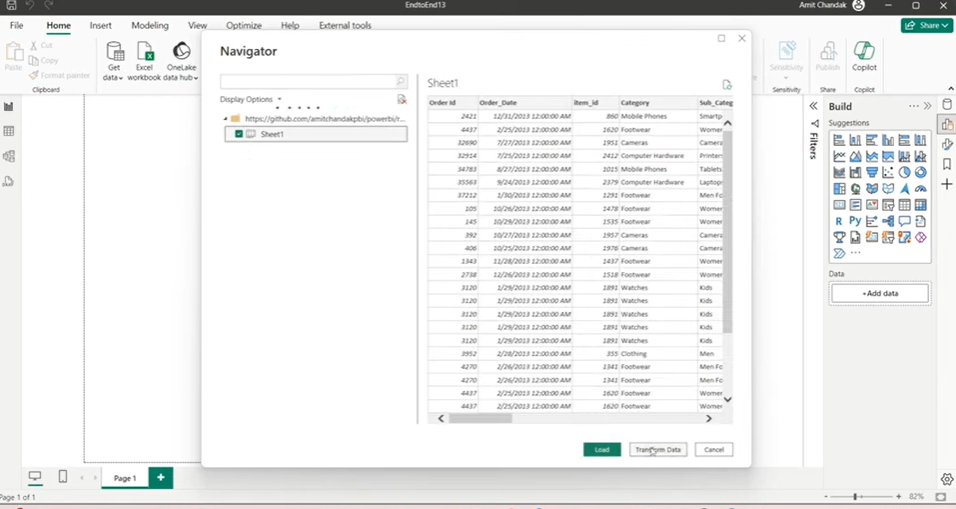Open the Data pane cylinder icon
The image size is (956, 509).
click(x=947, y=104)
